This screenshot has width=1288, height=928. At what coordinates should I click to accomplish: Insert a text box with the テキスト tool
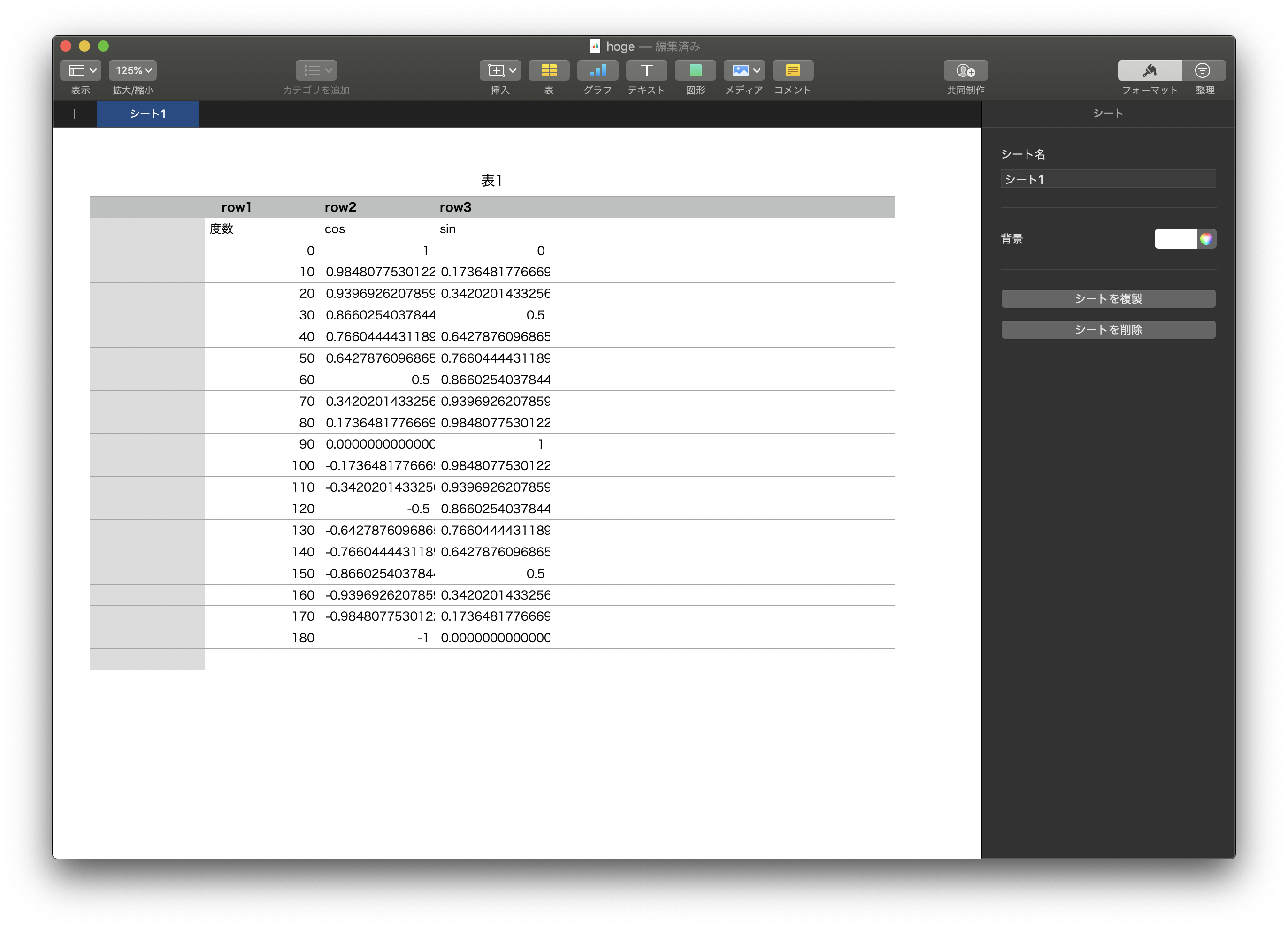(x=646, y=70)
